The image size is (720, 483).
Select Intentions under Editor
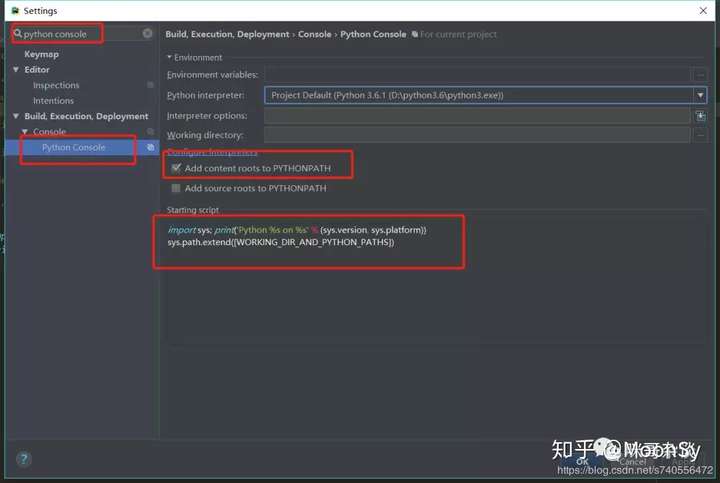(53, 101)
